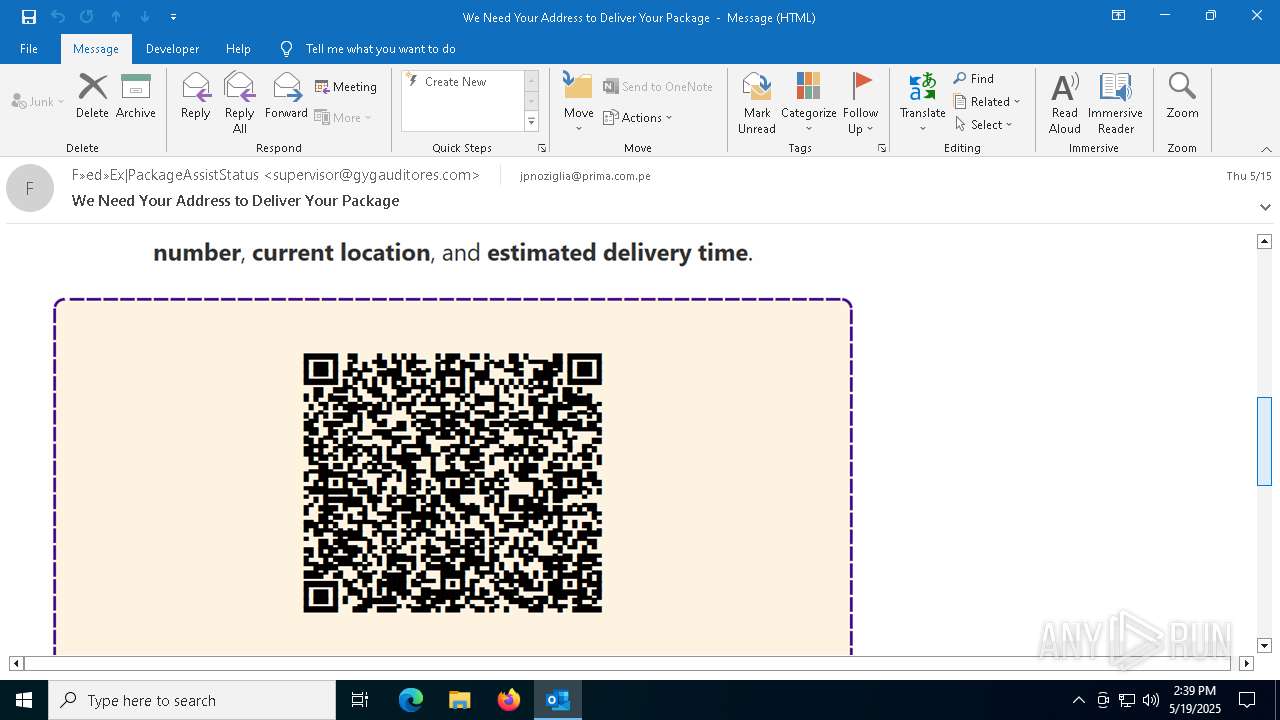Click the Tell me what you want box
1280x720 pixels.
380,48
